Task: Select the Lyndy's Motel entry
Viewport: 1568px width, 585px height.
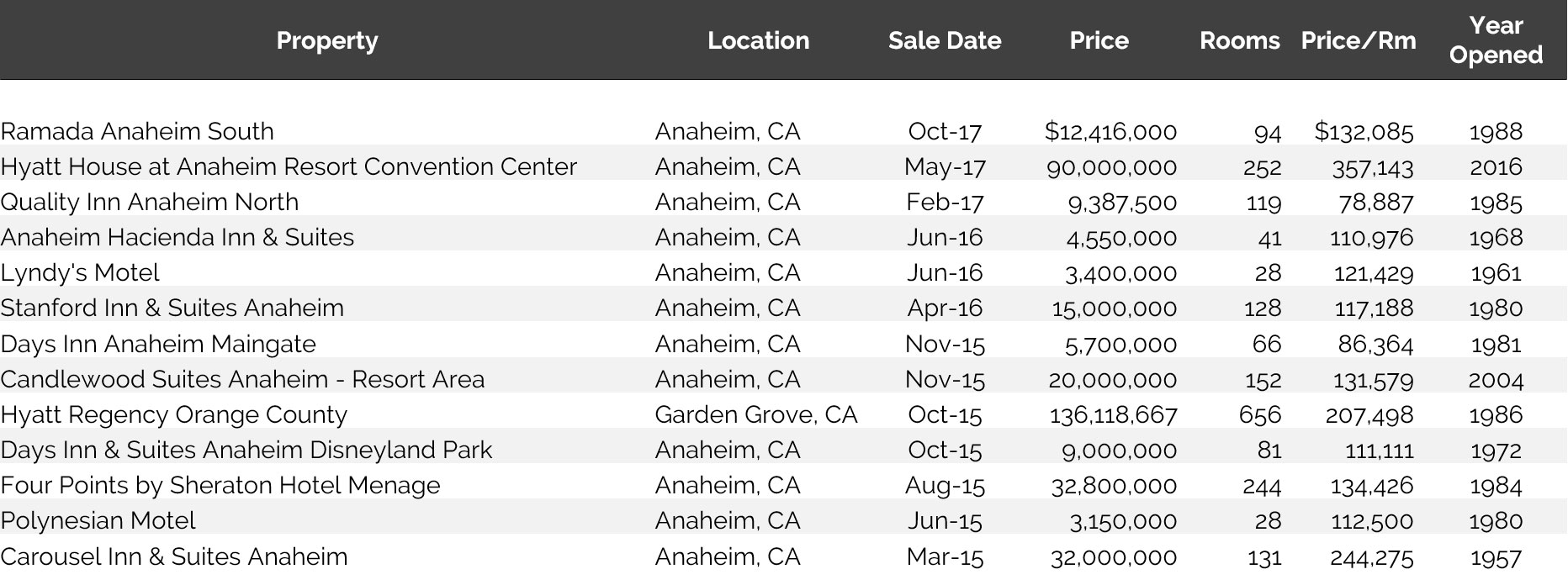Action: (80, 272)
